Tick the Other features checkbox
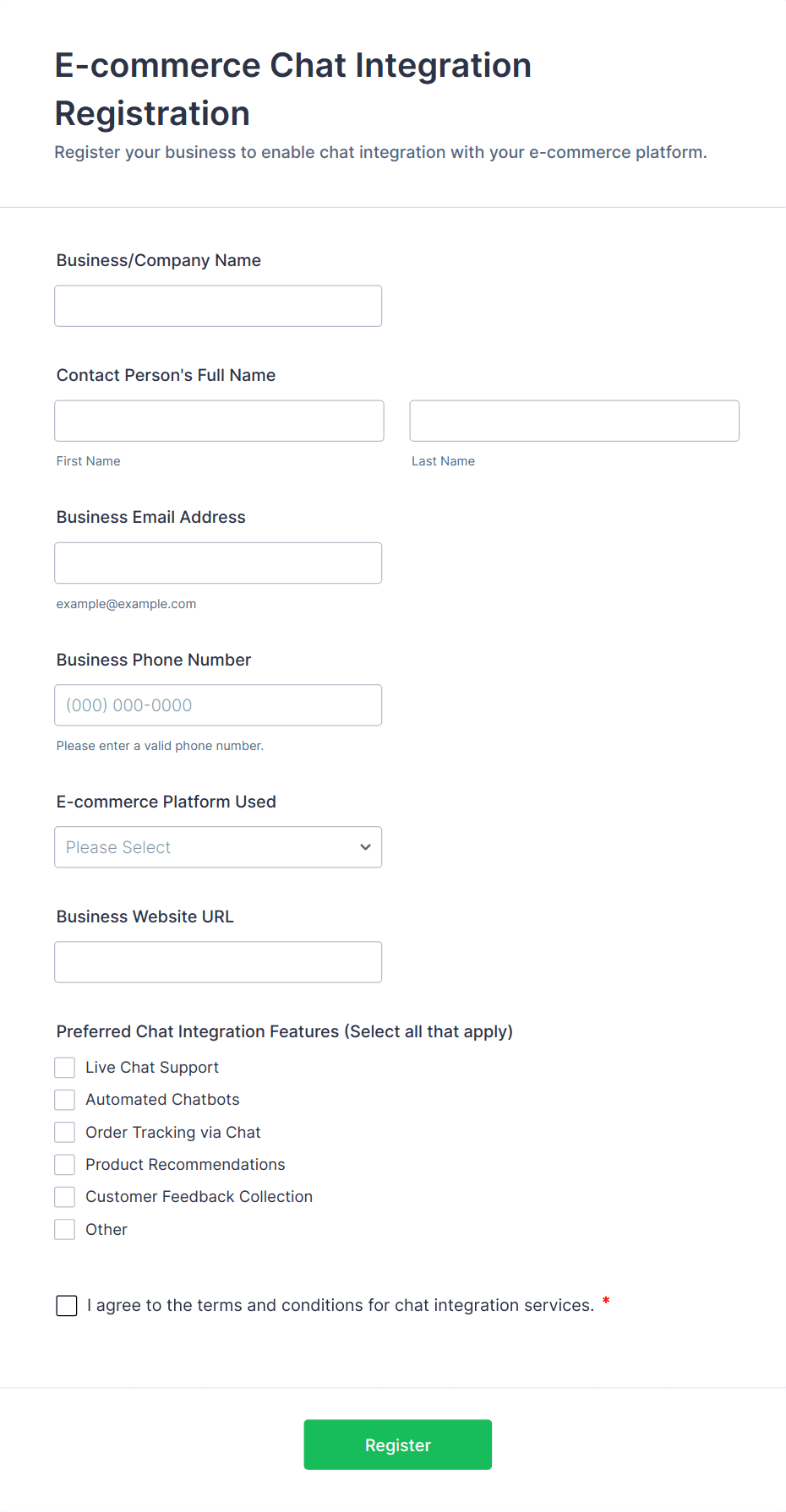 (65, 1229)
